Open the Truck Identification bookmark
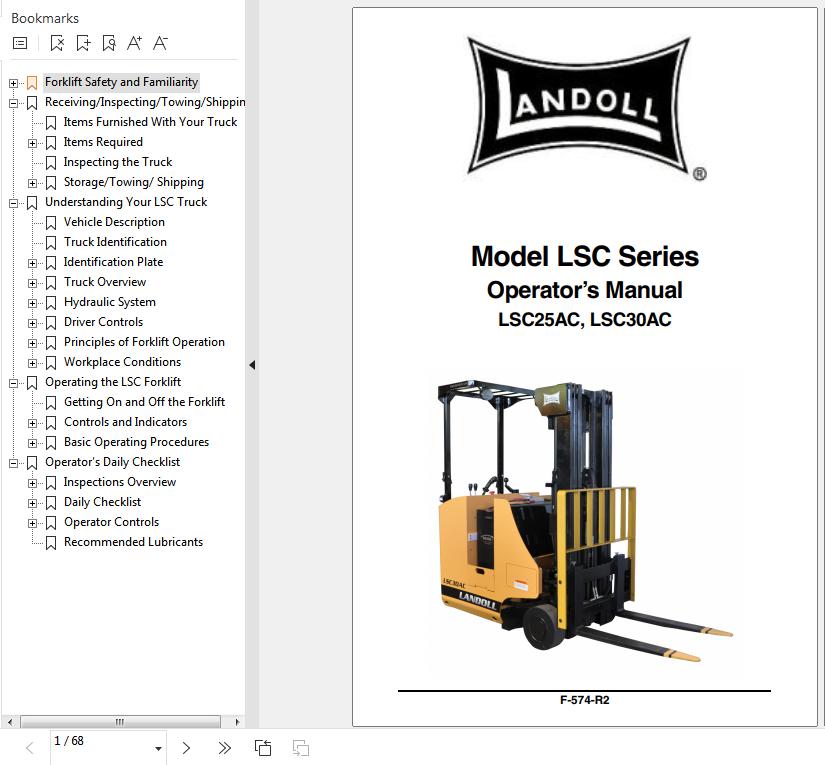 (x=115, y=242)
